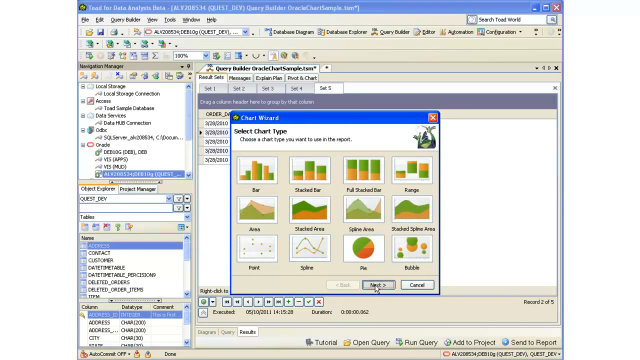Viewport: 640px width, 360px height.
Task: Choose the Stacked Spline Area chart
Action: (x=412, y=209)
